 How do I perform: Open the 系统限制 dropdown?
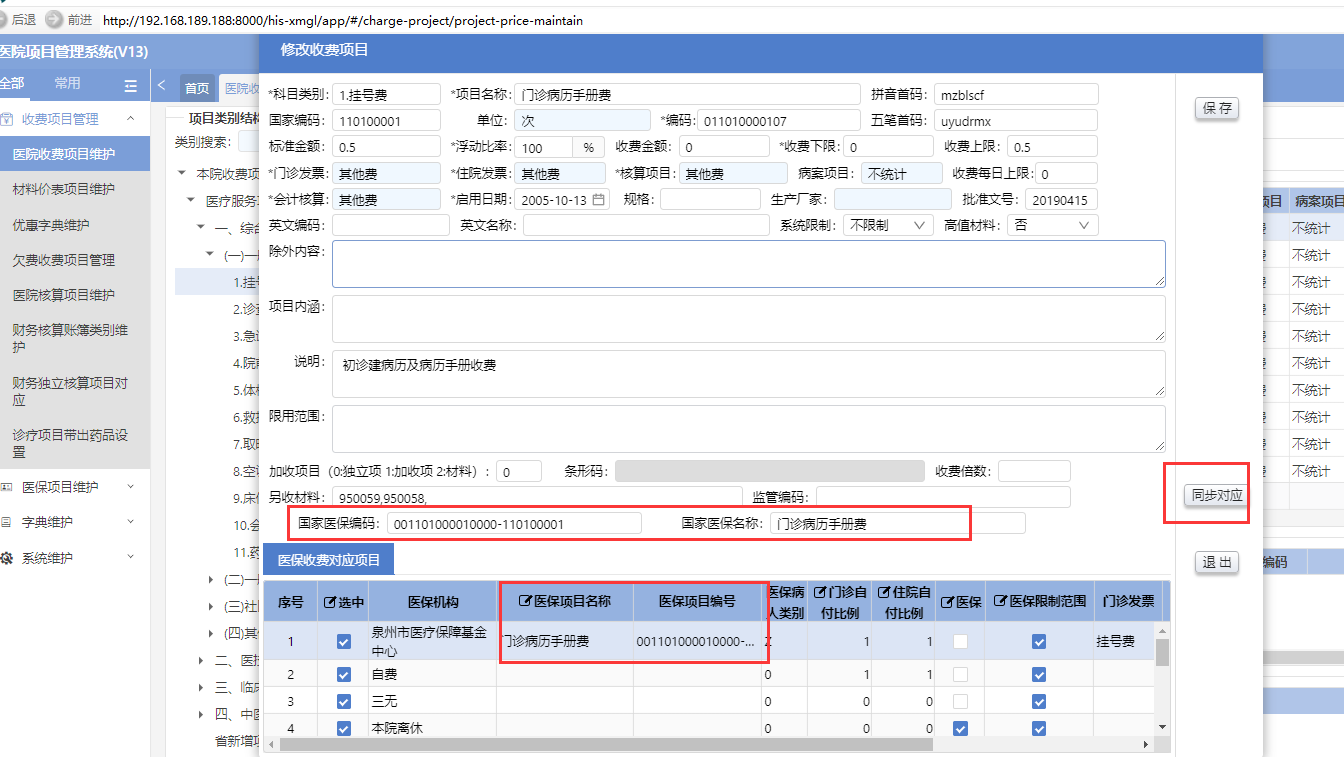coord(888,225)
